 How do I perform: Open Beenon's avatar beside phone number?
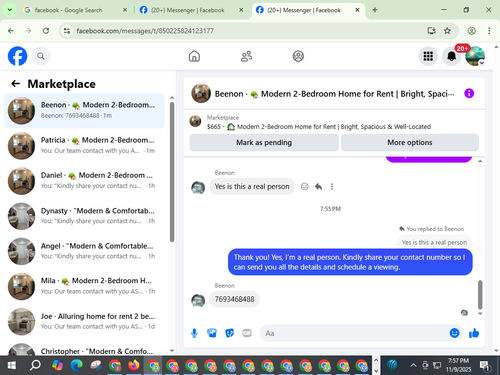198,300
